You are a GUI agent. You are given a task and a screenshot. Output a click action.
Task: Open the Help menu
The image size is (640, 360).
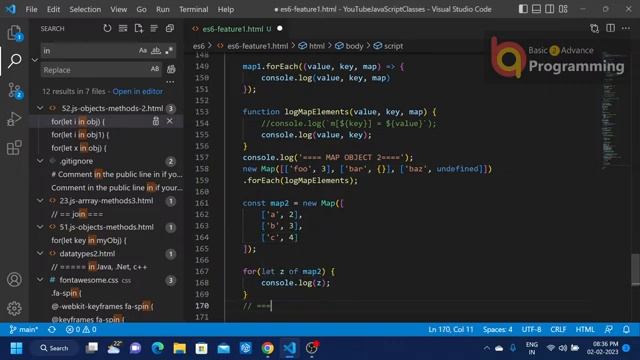[226, 9]
